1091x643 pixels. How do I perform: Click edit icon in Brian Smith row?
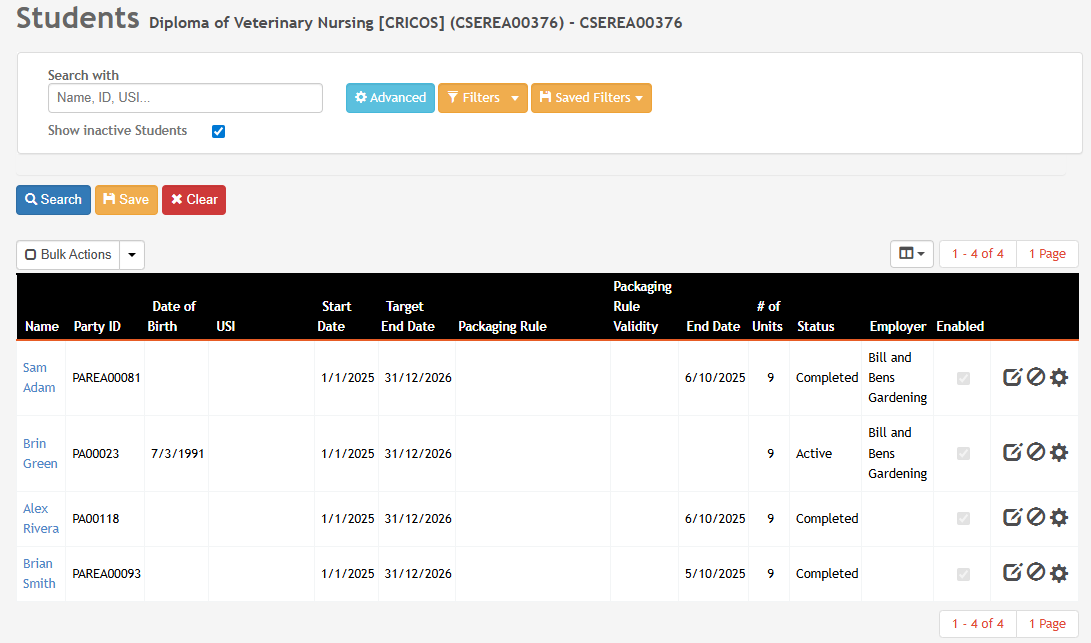(1012, 573)
